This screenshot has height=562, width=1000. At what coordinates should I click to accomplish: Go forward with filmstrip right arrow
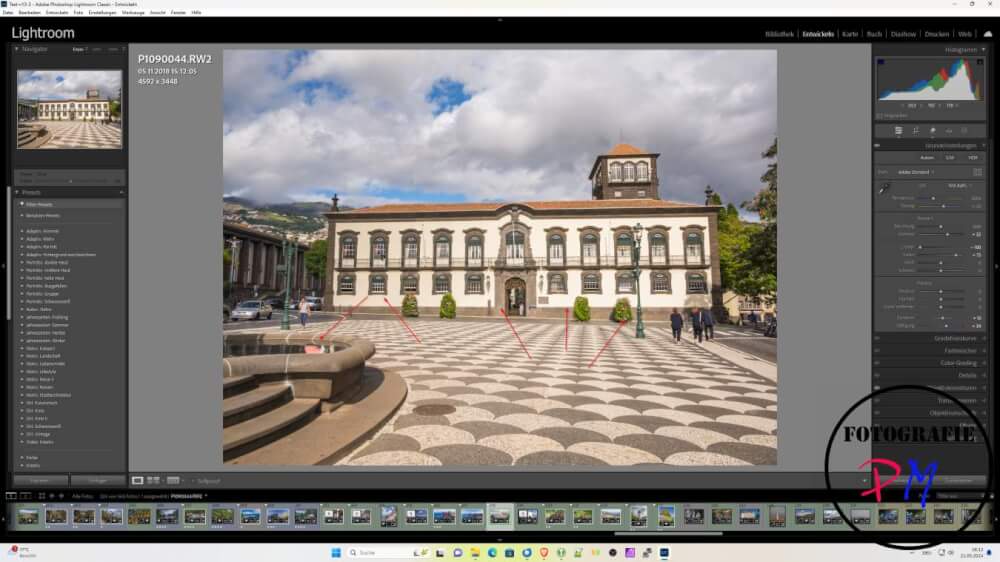pyautogui.click(x=61, y=496)
